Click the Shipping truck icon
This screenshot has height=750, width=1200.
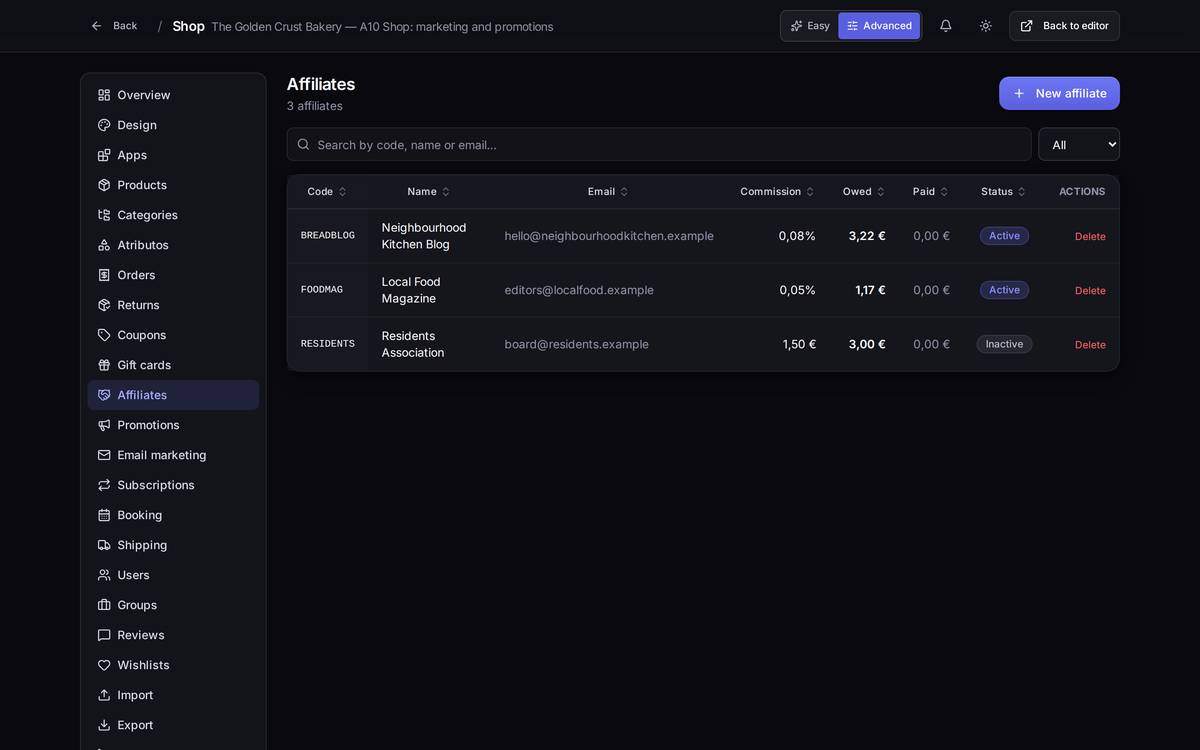[x=104, y=545]
